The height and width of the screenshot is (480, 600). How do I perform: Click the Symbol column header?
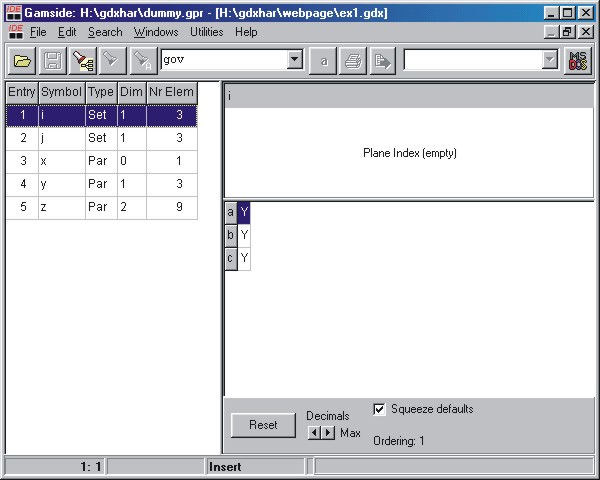click(x=61, y=92)
